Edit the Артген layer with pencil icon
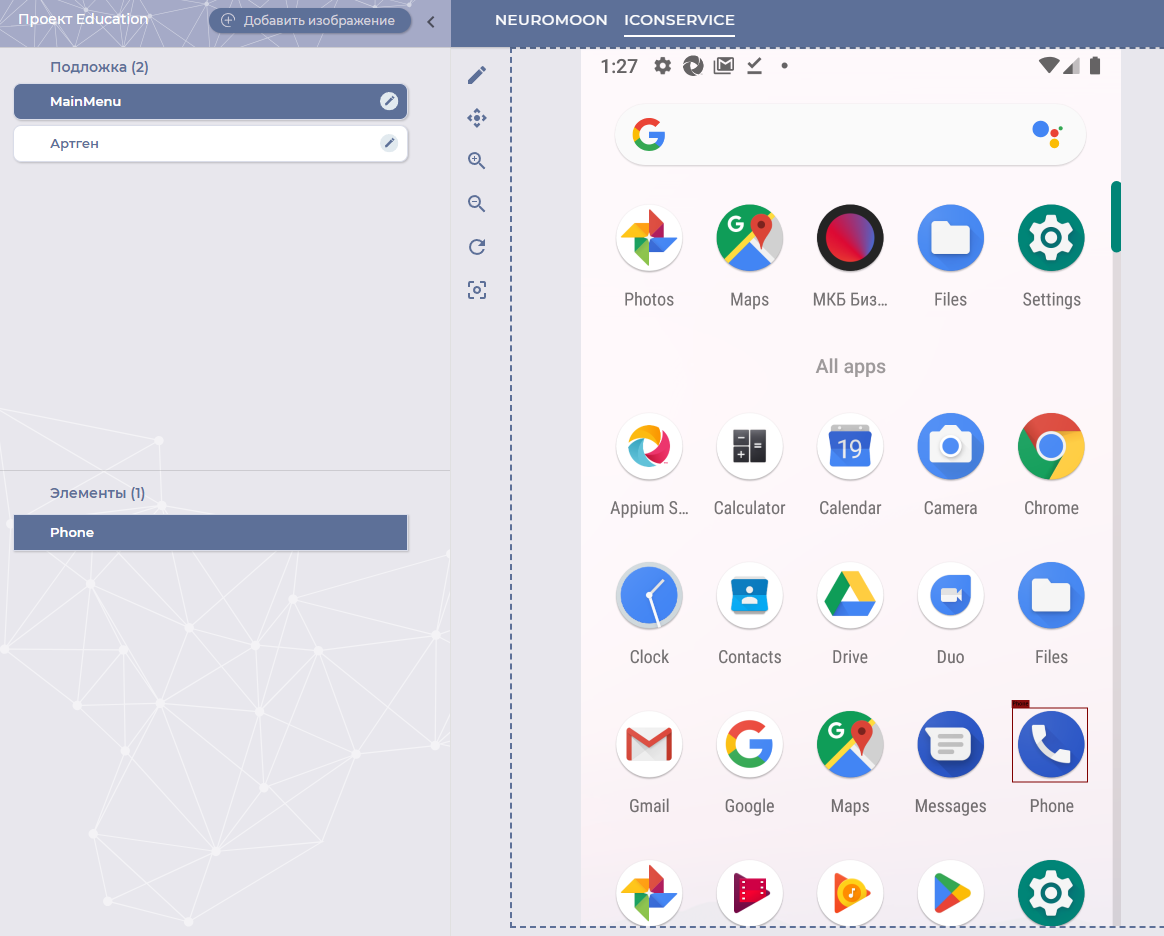 389,143
